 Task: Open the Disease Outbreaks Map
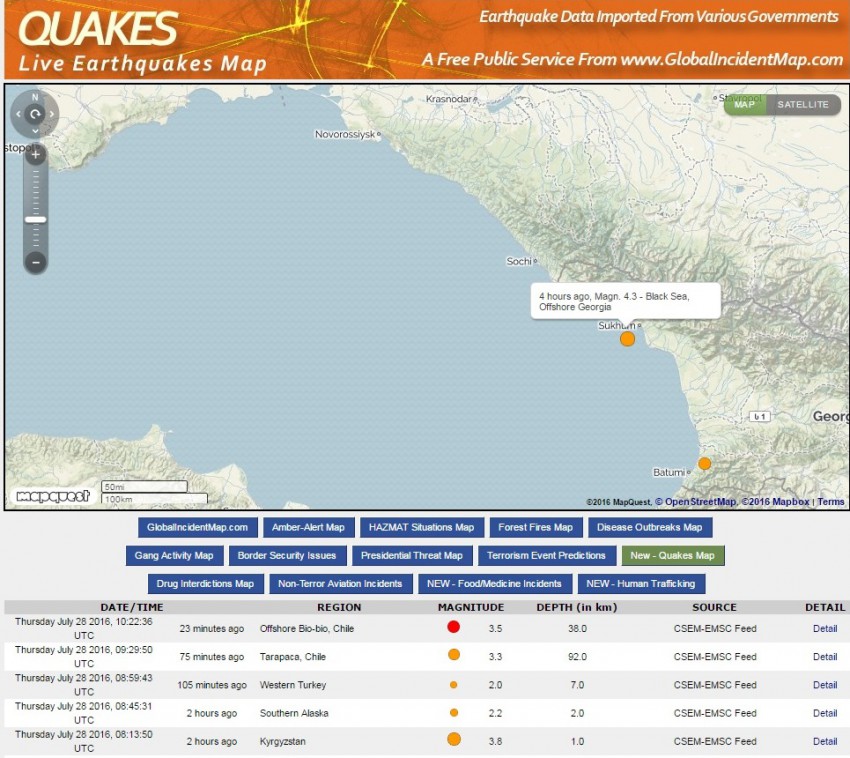click(x=650, y=527)
